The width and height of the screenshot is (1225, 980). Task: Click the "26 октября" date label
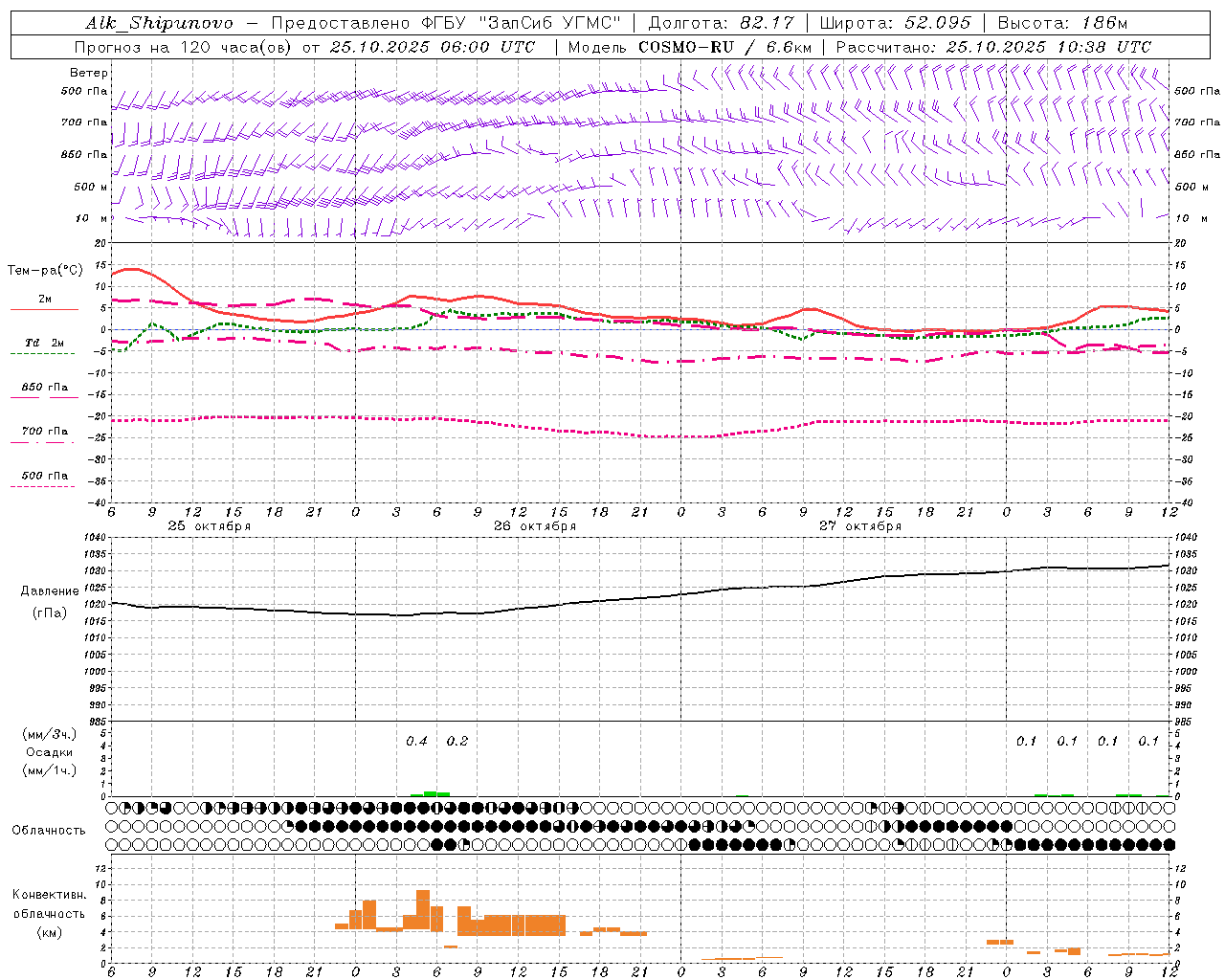535,526
